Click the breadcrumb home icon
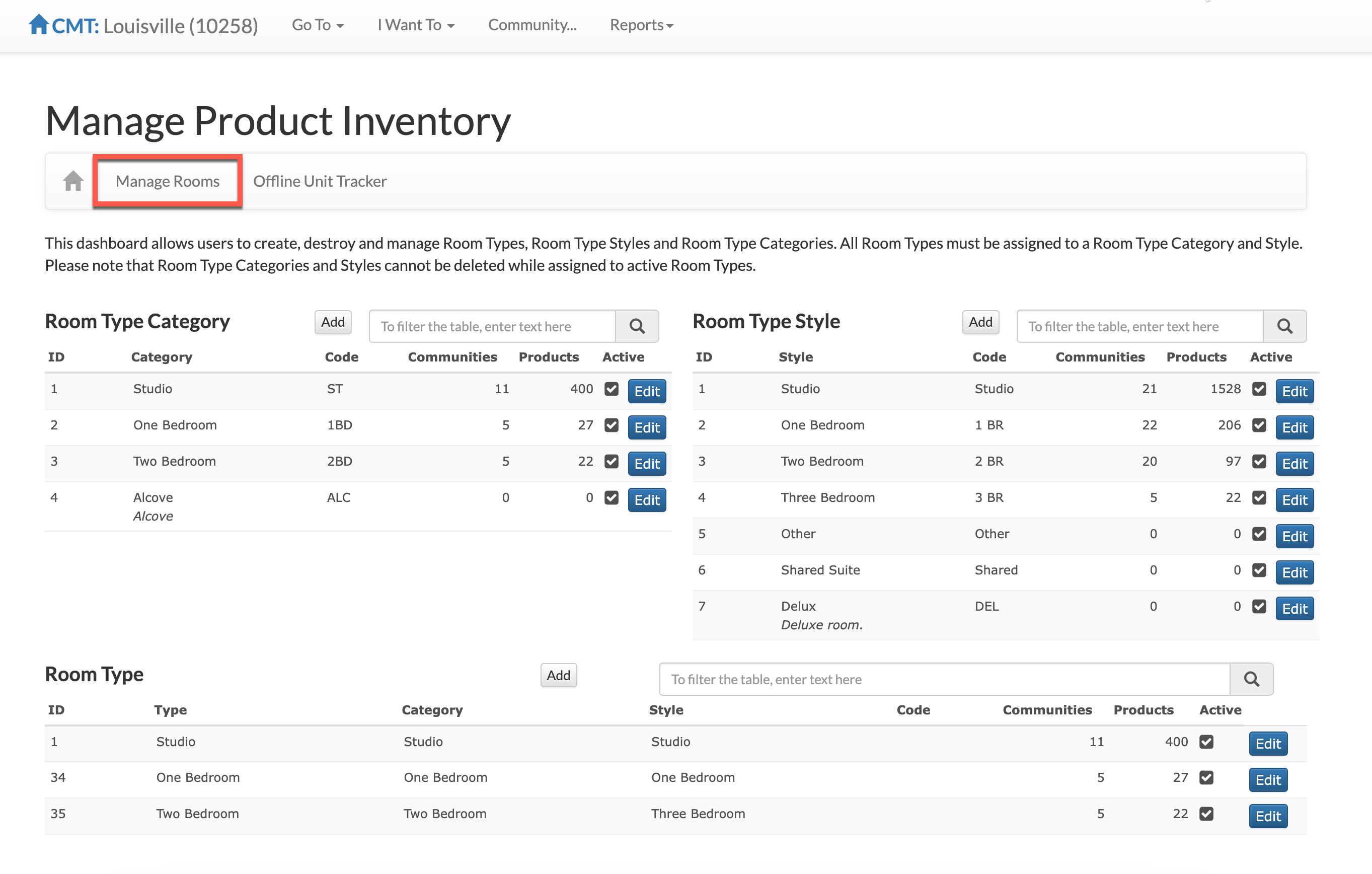 click(73, 181)
